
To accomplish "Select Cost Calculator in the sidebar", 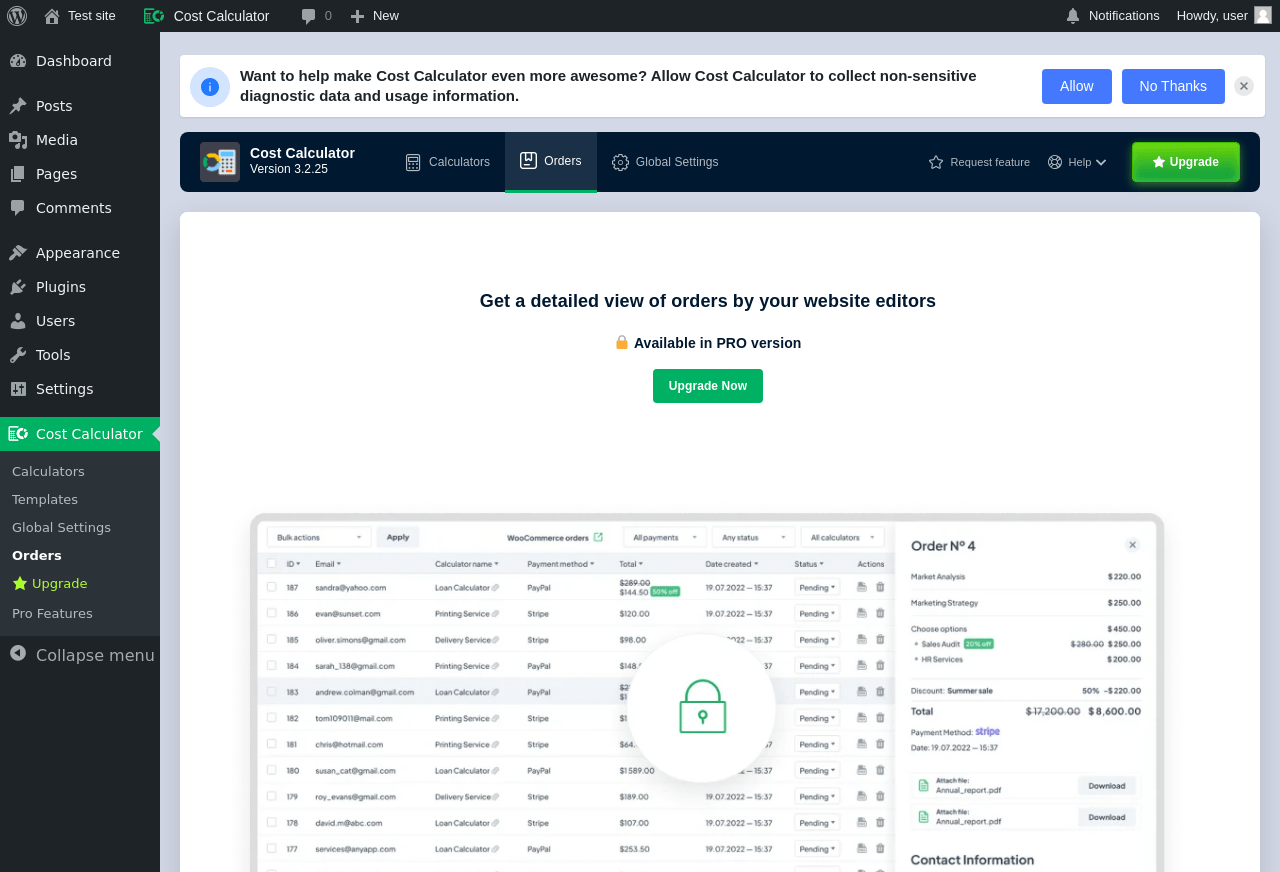I will click(x=80, y=434).
